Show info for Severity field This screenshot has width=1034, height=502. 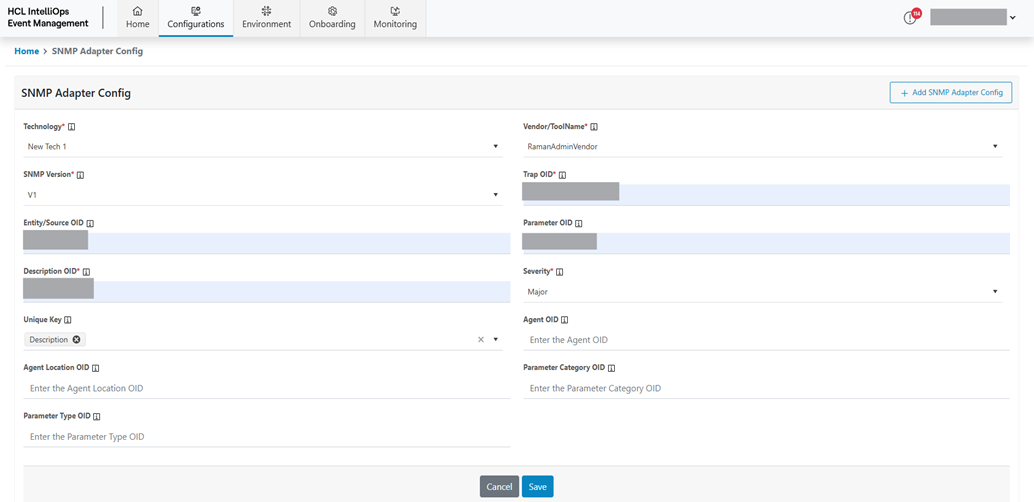[x=560, y=272]
